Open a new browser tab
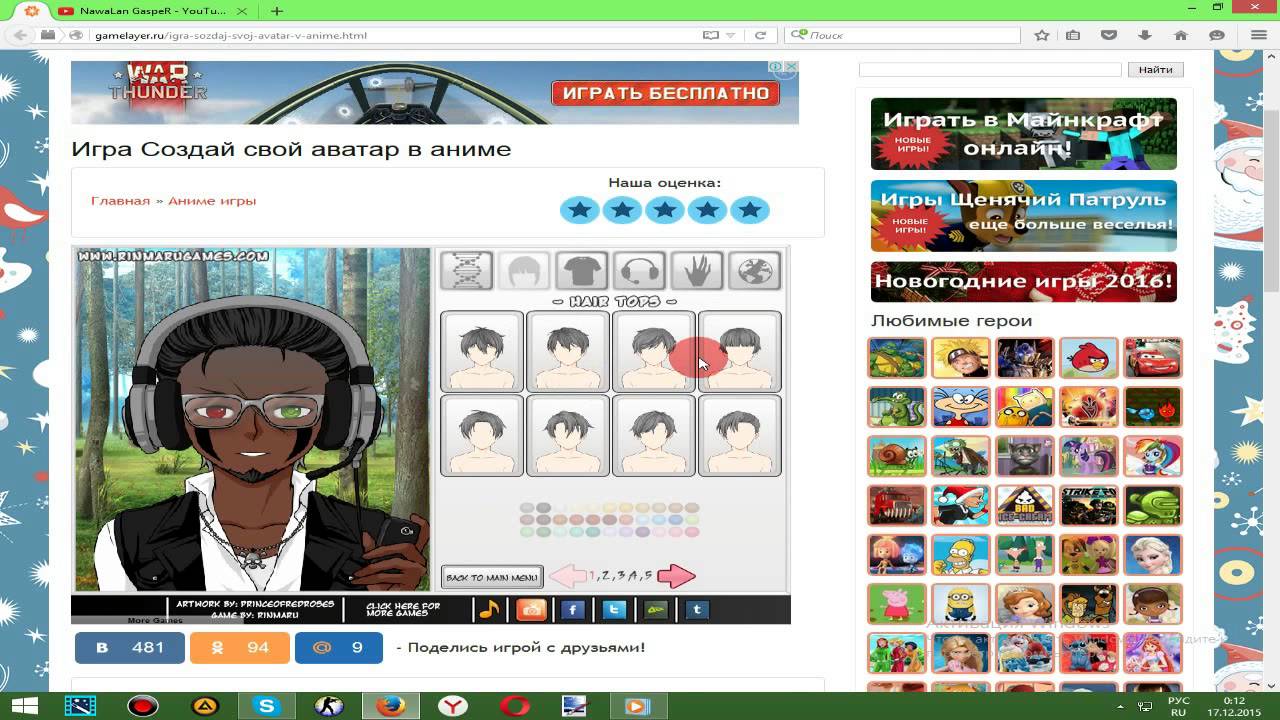Viewport: 1280px width, 720px height. pos(277,11)
